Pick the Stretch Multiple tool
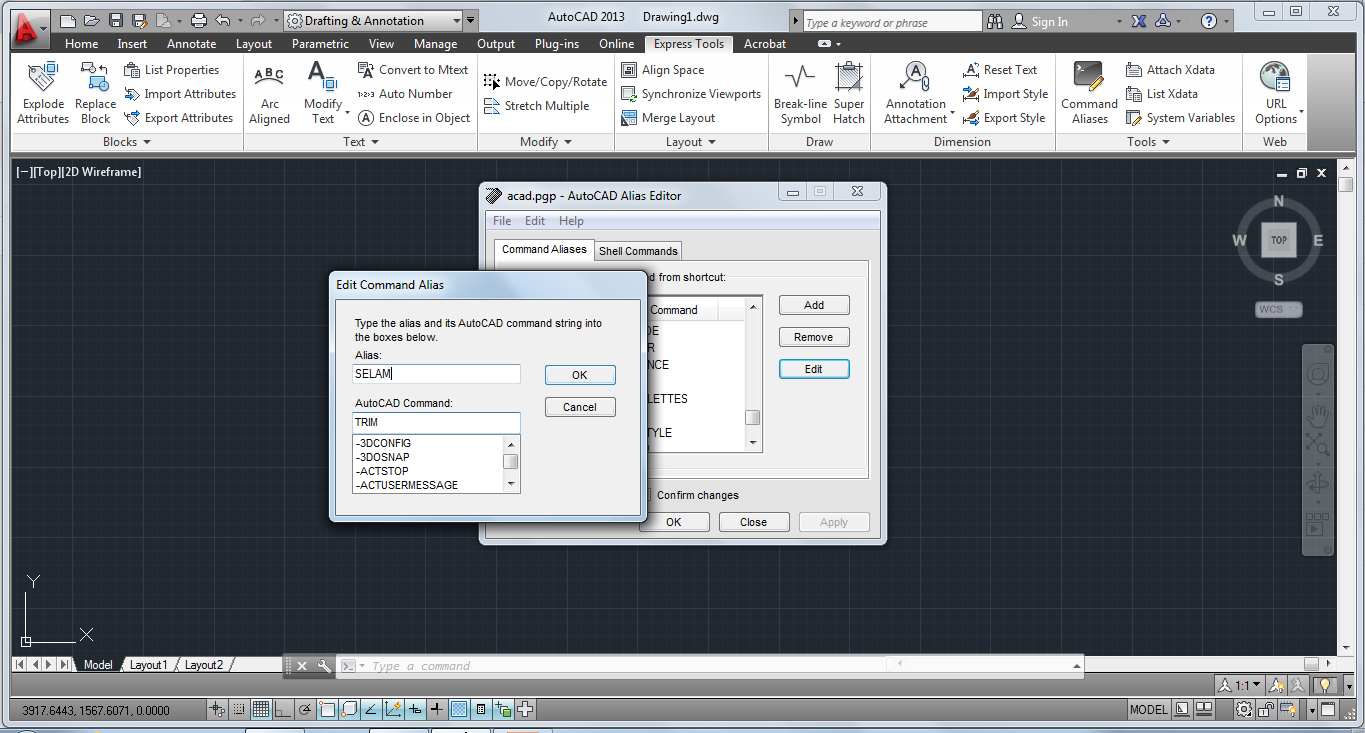The image size is (1365, 733). click(x=536, y=106)
